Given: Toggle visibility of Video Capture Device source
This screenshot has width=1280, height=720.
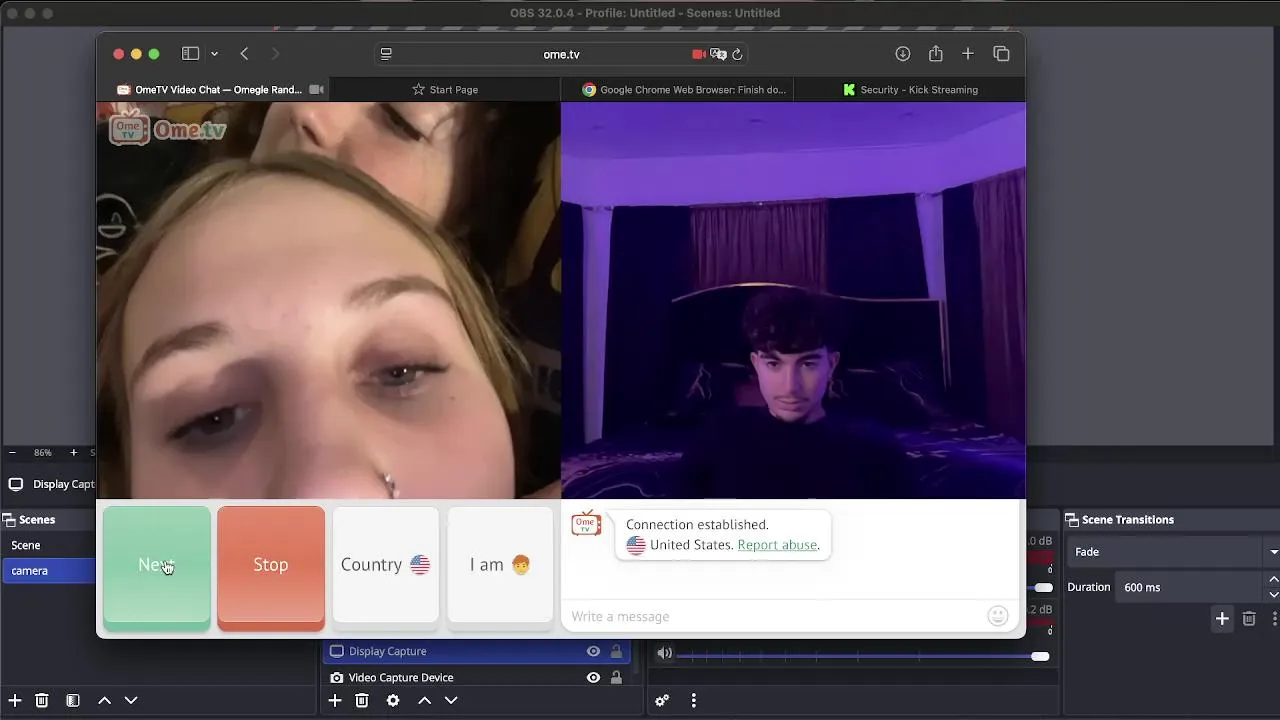Looking at the screenshot, I should [593, 677].
